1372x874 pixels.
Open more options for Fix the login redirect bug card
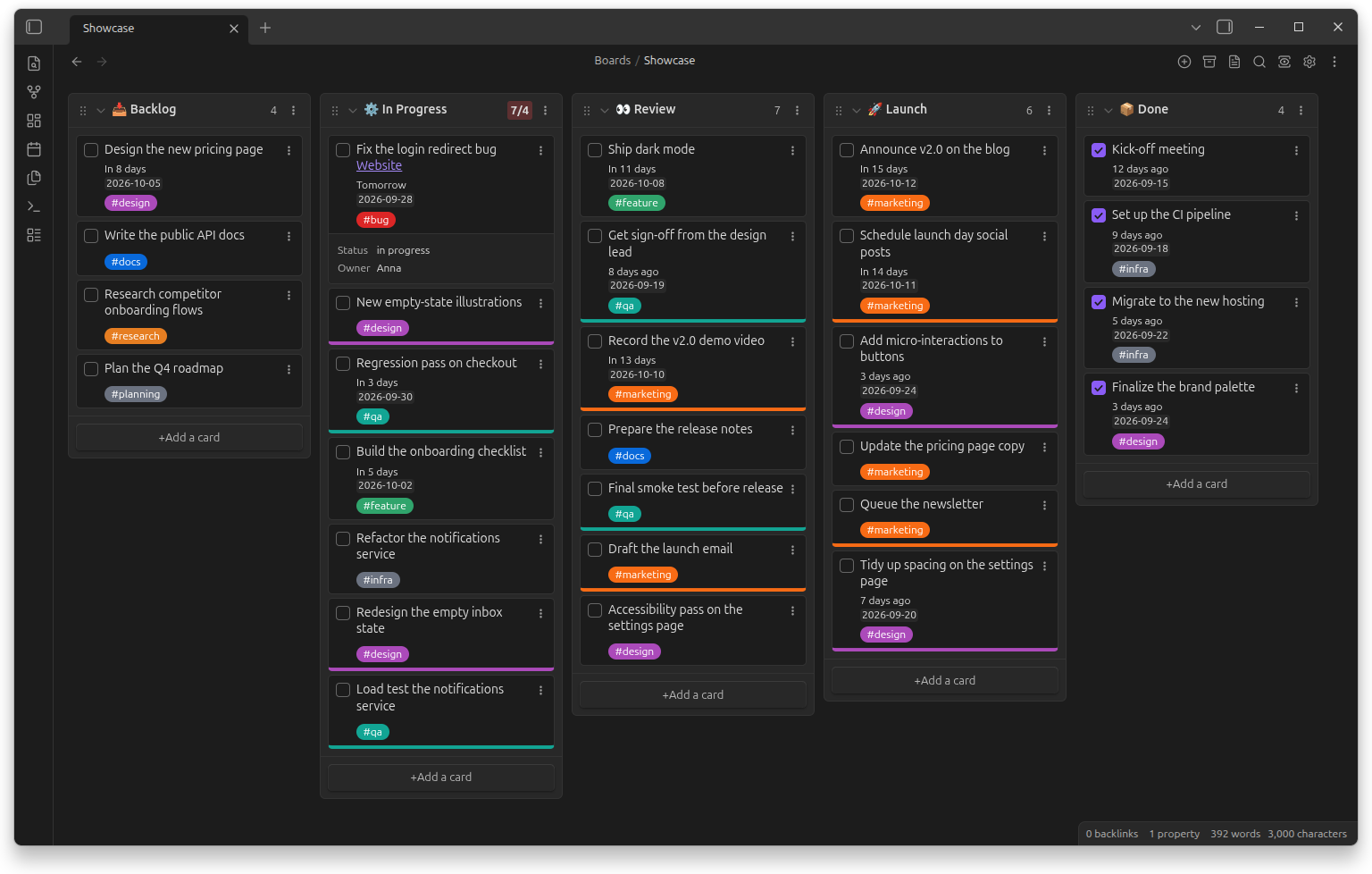(540, 151)
